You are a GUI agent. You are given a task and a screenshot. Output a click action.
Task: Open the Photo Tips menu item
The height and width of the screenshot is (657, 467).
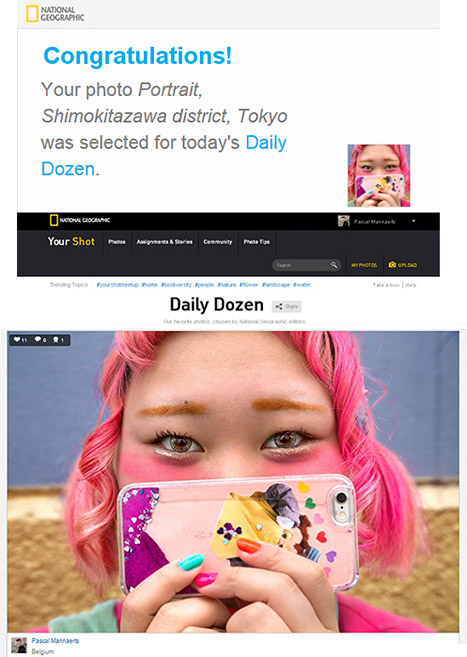257,242
